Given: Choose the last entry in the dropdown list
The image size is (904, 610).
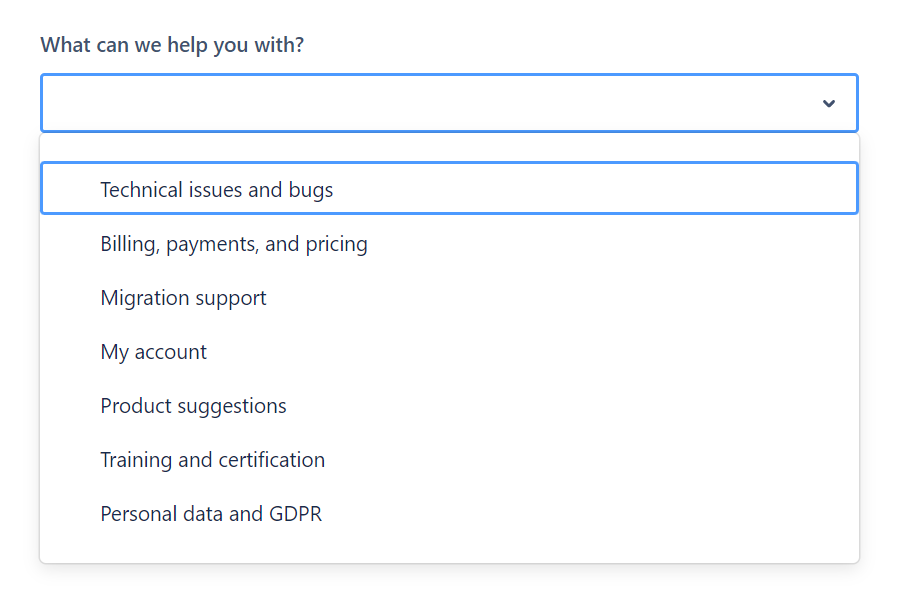Looking at the screenshot, I should click(211, 514).
